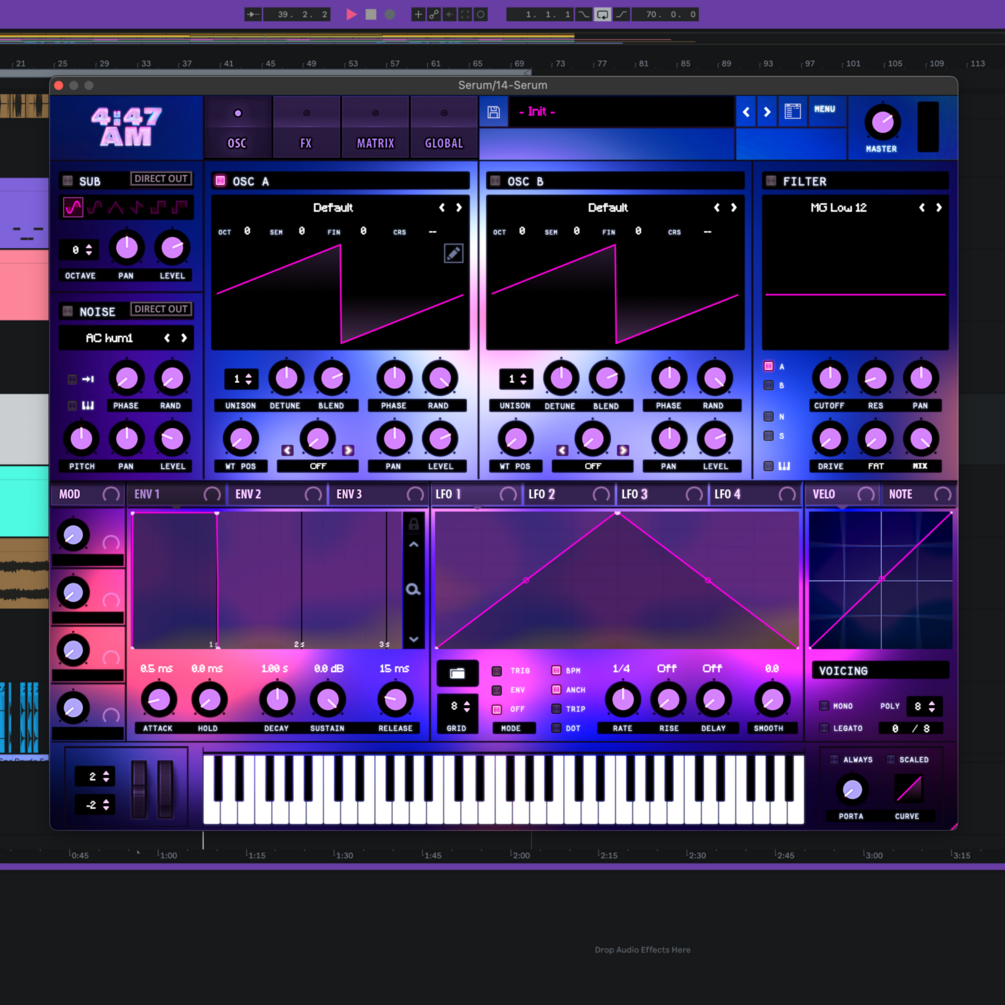Click the punch-in switch icon in transport
1005x1005 pixels.
(x=583, y=14)
